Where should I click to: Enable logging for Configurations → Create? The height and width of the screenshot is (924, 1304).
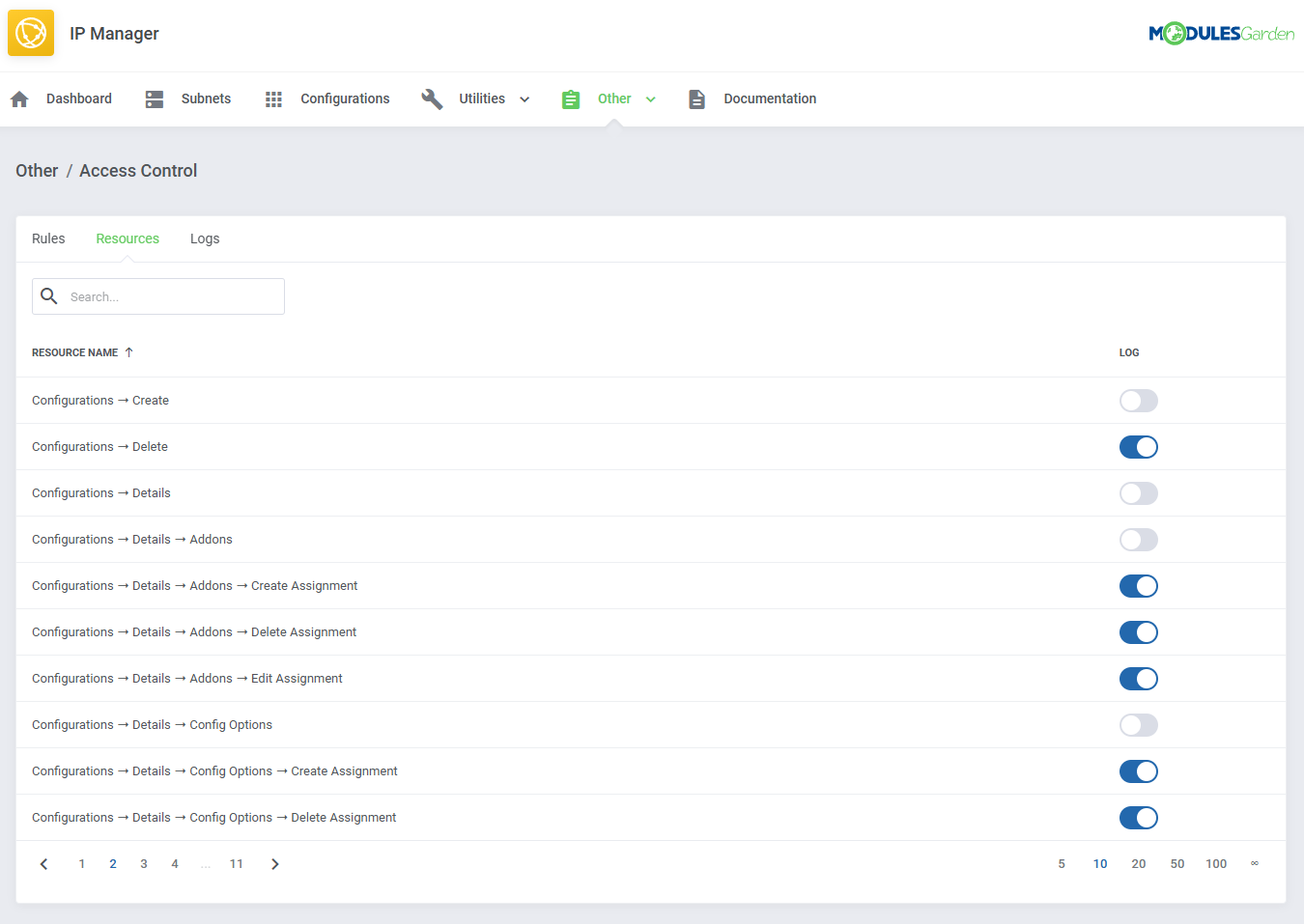1138,400
